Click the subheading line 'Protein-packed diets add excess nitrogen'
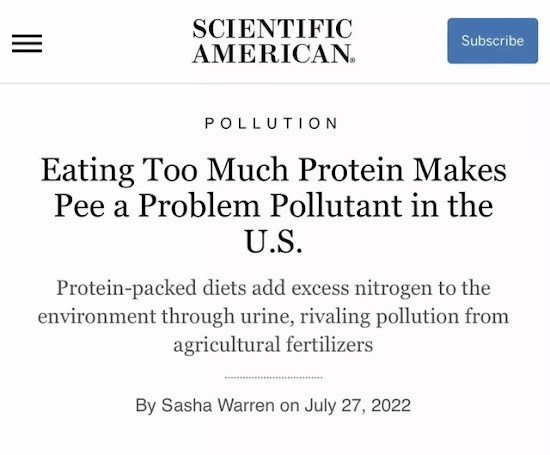The image size is (550, 455). 244,289
